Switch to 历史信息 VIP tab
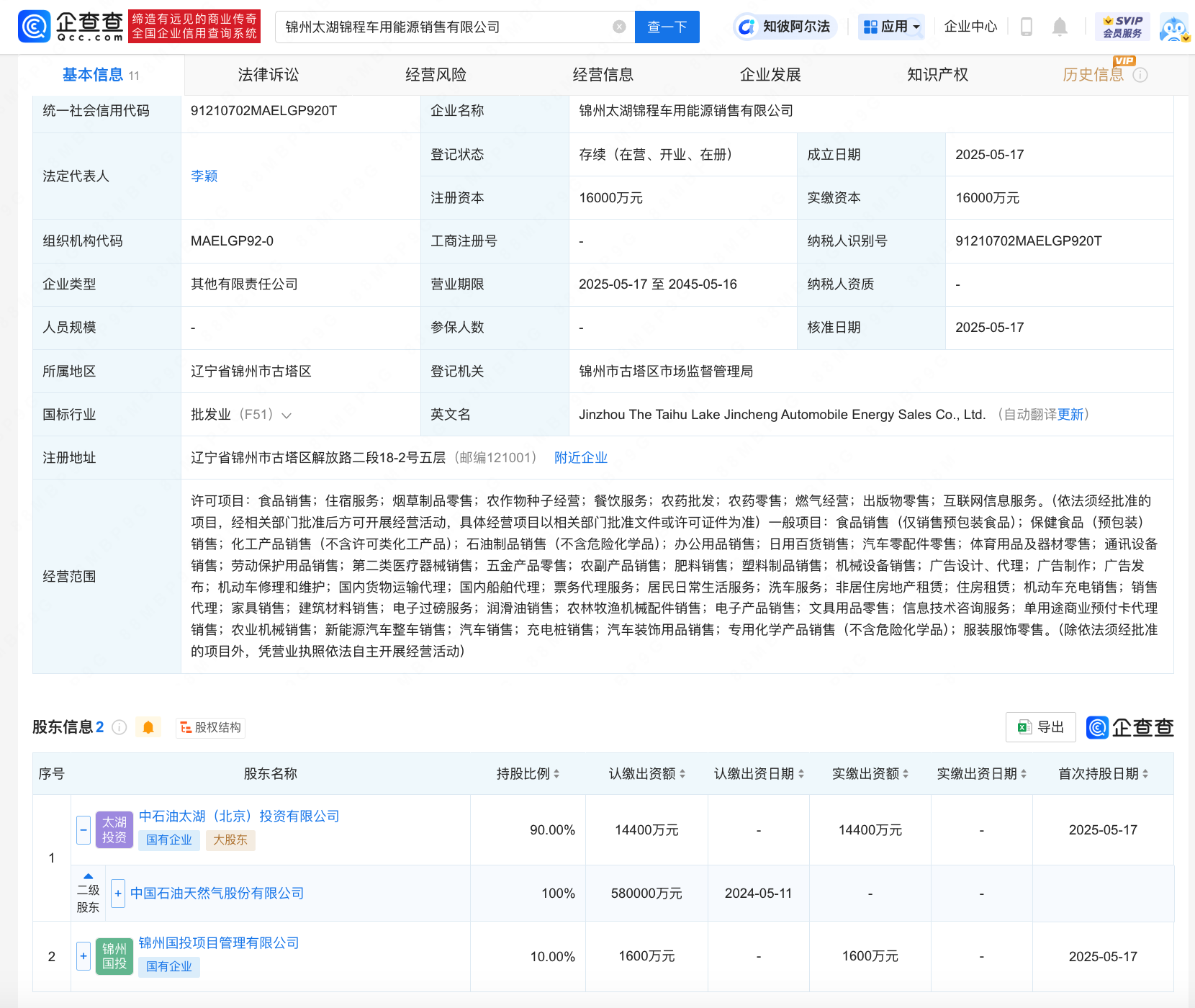1195x1008 pixels. (x=1093, y=75)
